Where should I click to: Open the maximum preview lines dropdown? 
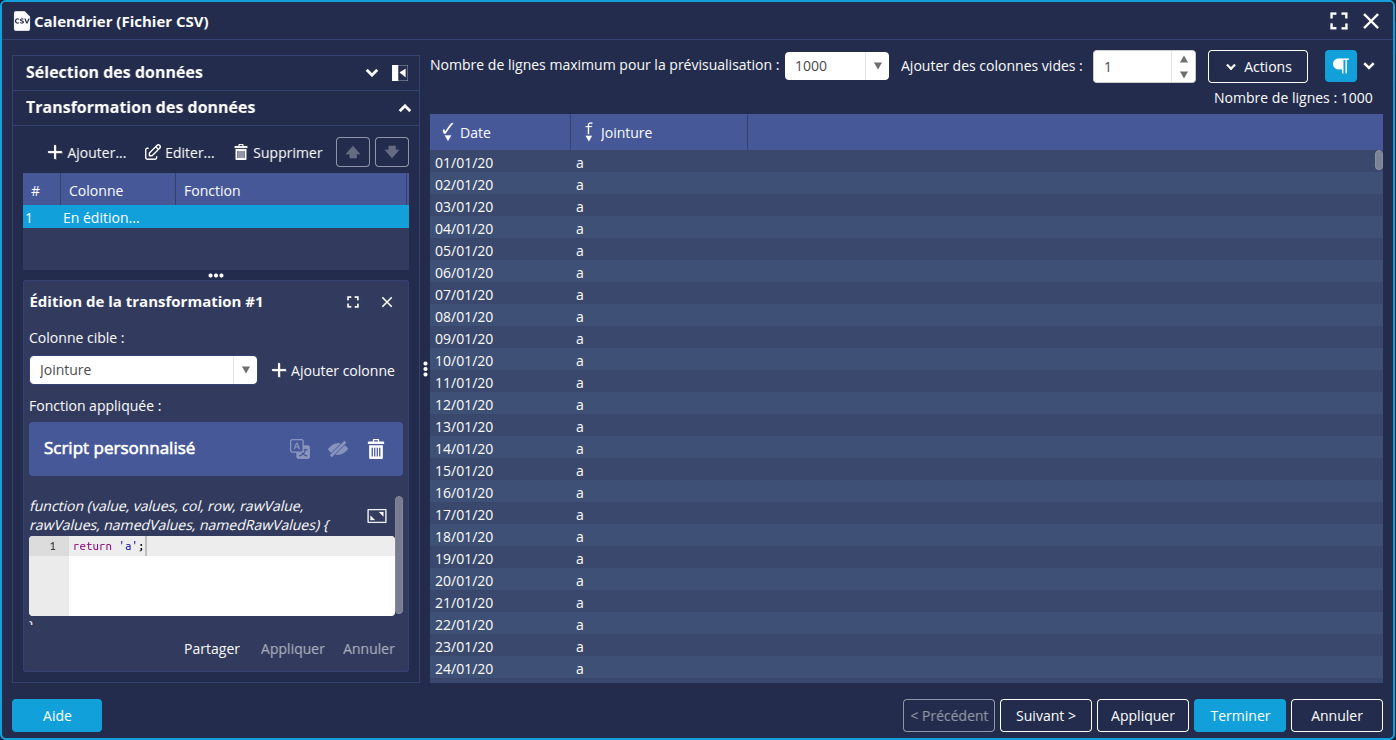[x=877, y=66]
